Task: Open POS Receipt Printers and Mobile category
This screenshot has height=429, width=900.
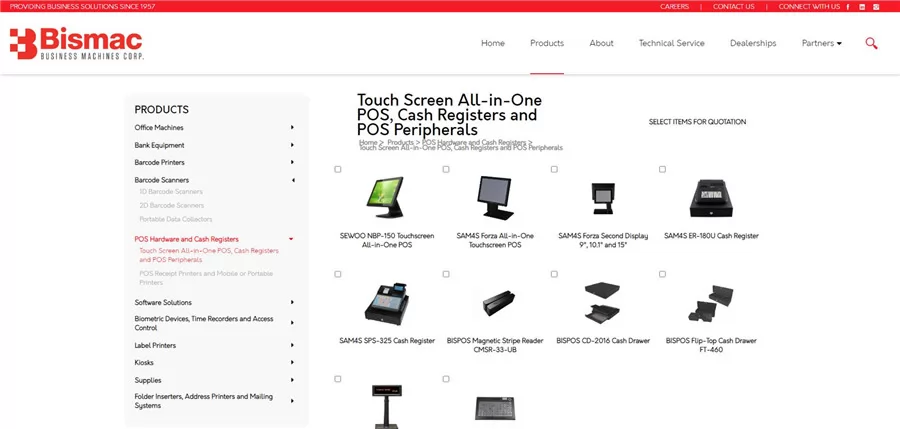Action: [206, 278]
